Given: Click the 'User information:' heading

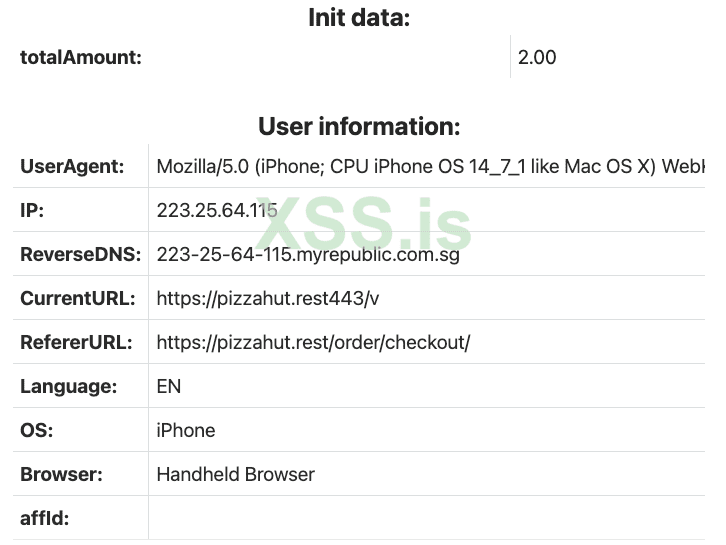Looking at the screenshot, I should point(359,126).
